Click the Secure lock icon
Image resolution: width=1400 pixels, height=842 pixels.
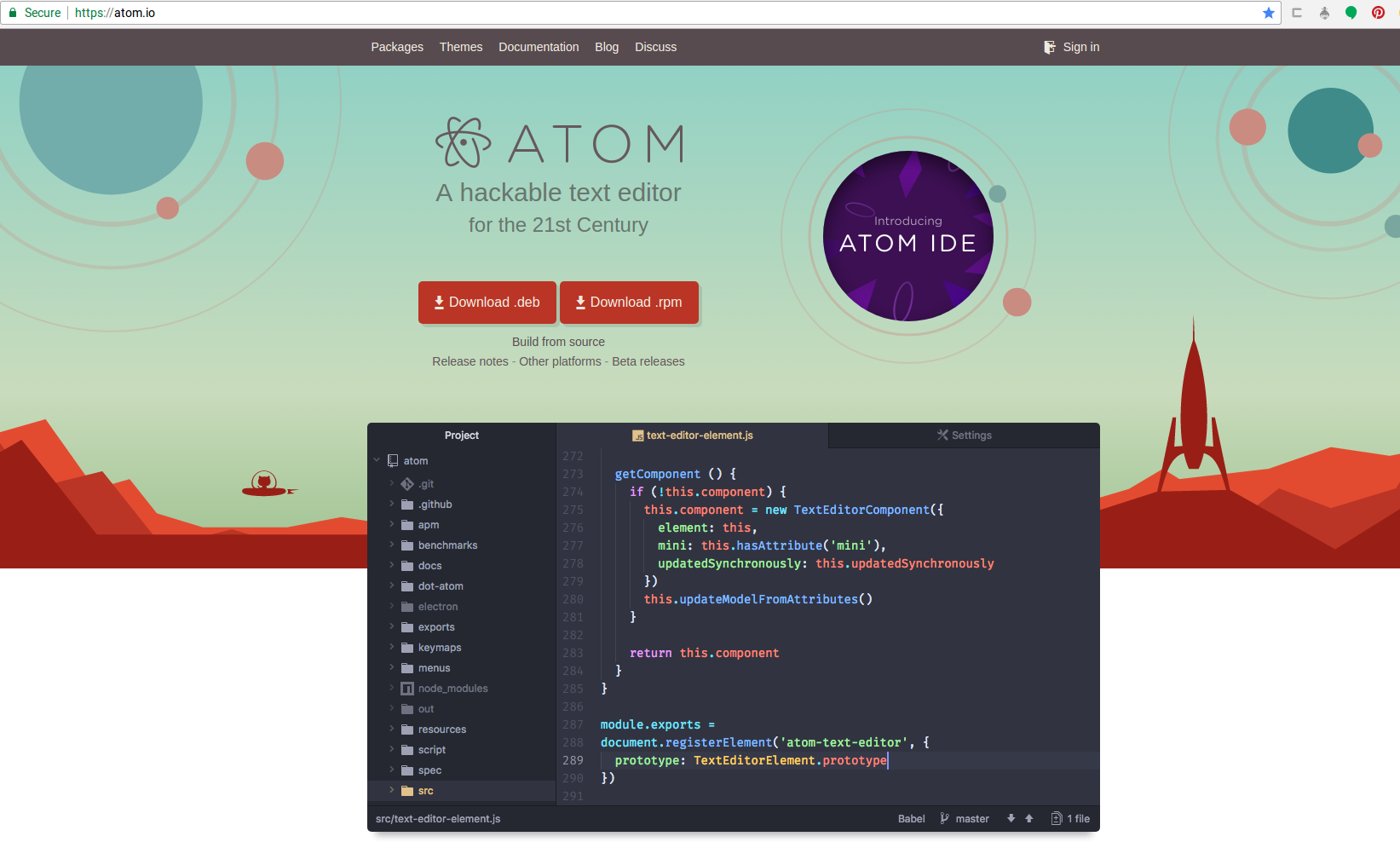click(13, 13)
